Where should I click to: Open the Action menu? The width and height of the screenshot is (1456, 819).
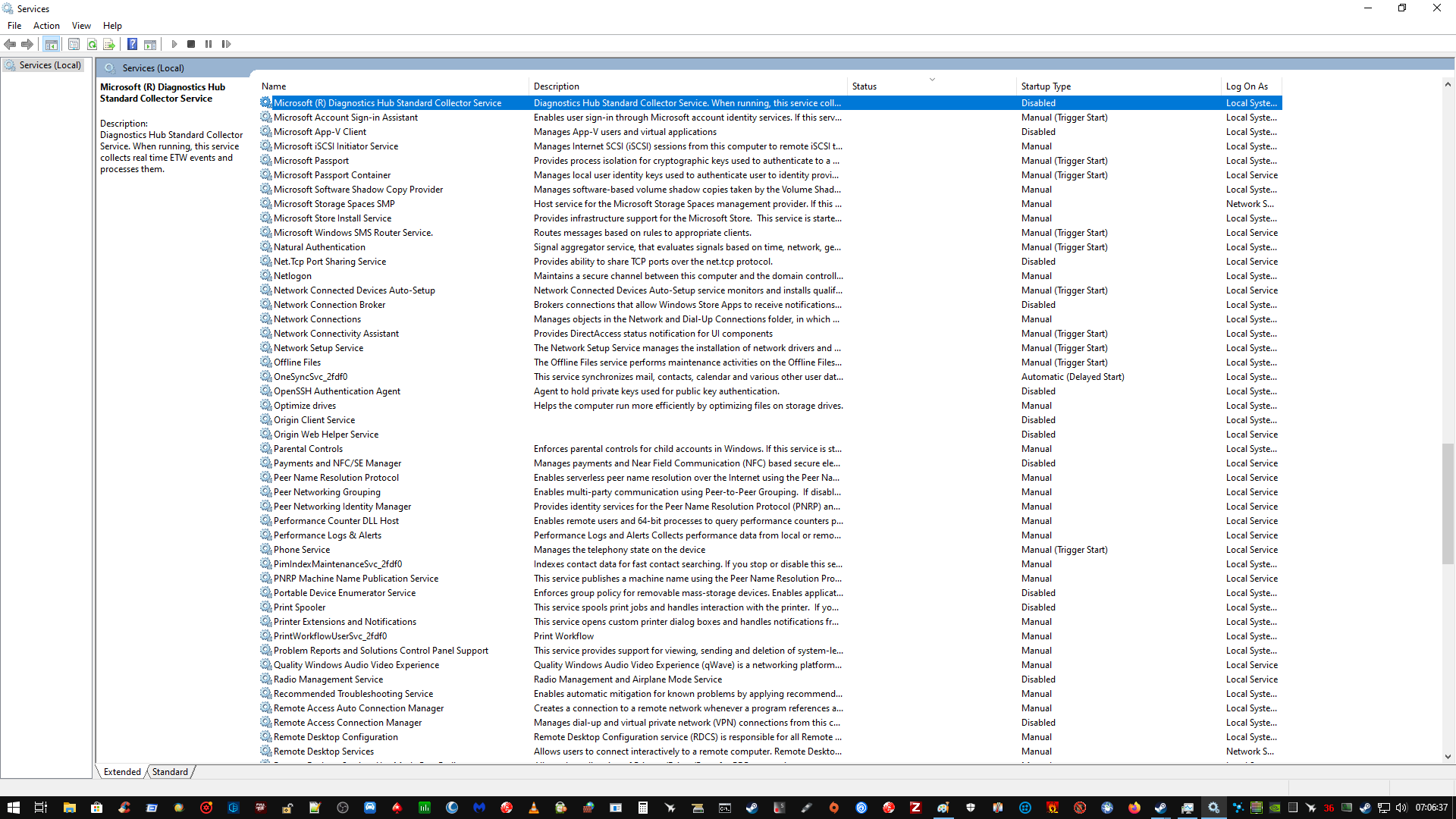tap(46, 25)
